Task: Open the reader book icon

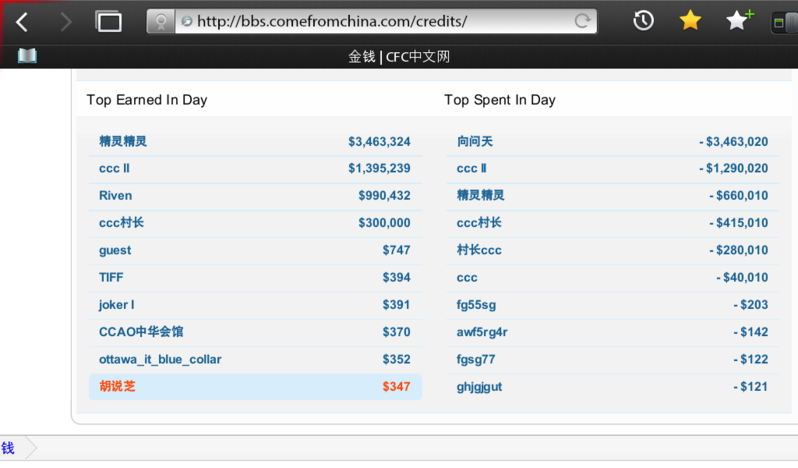Action: point(27,56)
